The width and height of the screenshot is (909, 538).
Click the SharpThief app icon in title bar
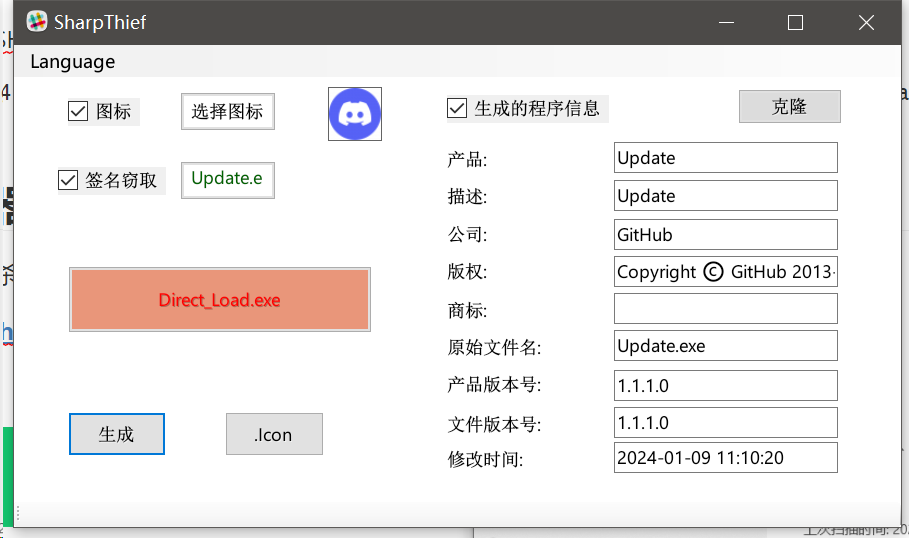37,22
